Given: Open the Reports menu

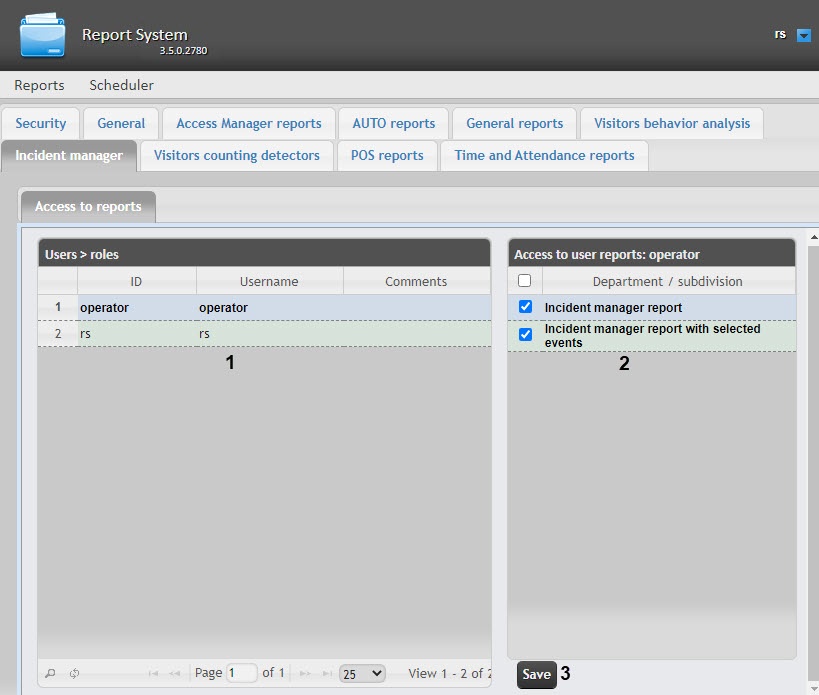Looking at the screenshot, I should click(x=39, y=85).
